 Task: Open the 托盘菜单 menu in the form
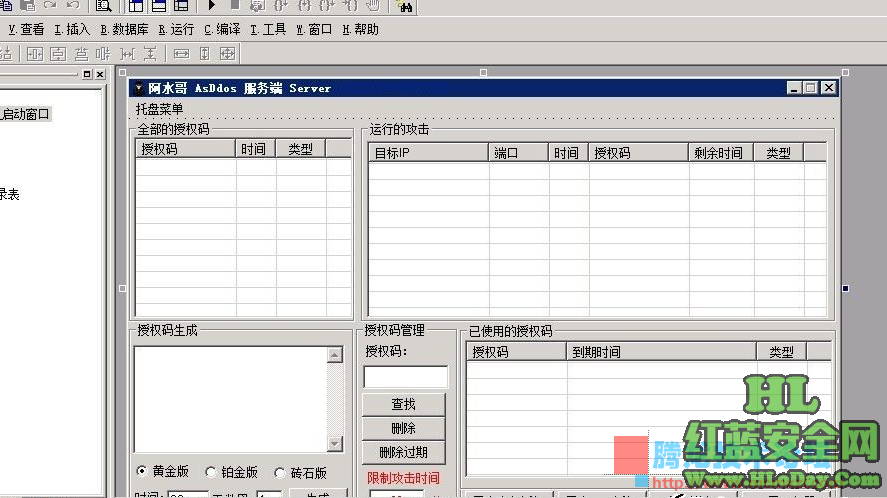coord(160,109)
